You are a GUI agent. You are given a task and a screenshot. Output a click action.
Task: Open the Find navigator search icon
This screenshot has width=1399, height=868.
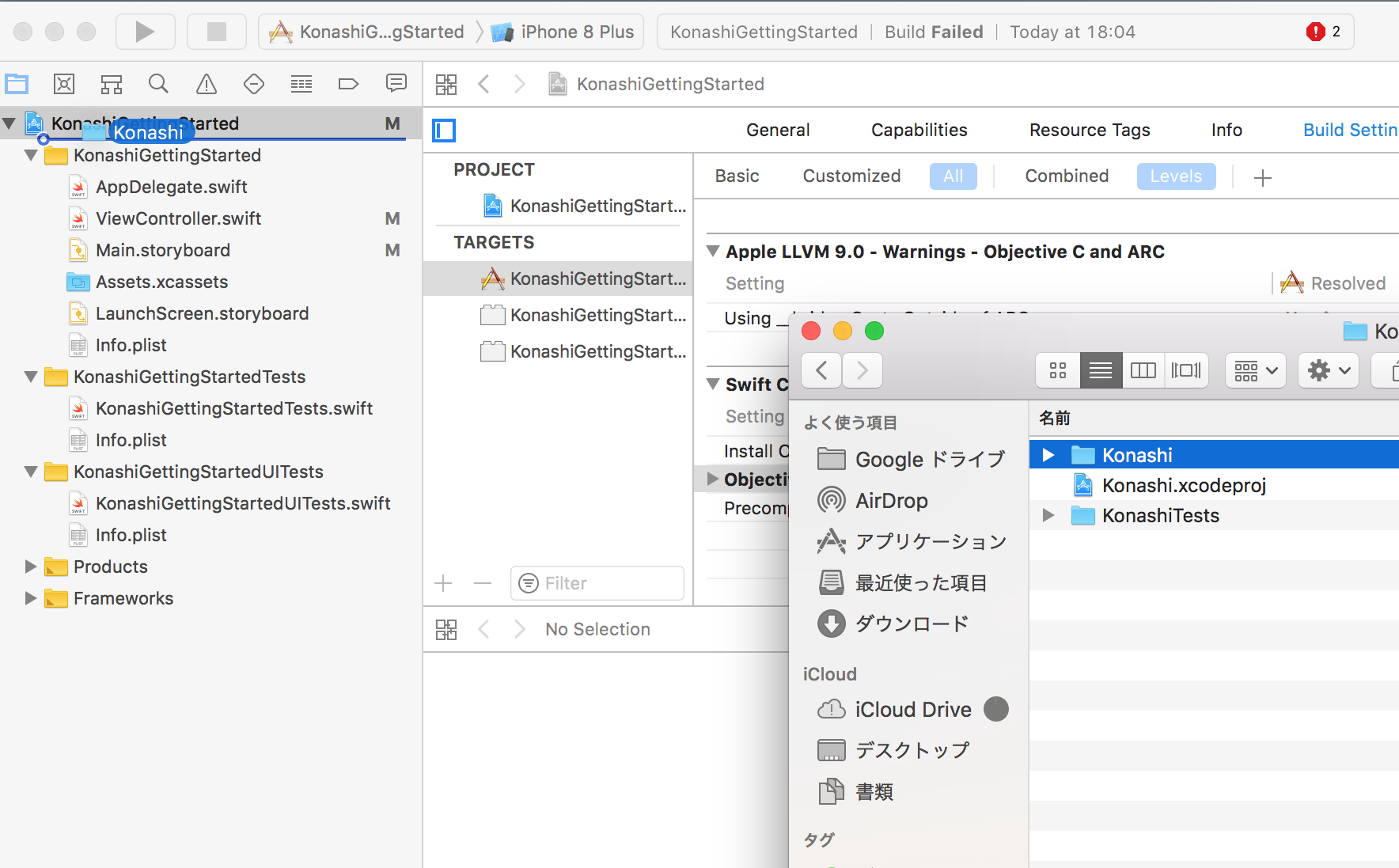(x=158, y=84)
